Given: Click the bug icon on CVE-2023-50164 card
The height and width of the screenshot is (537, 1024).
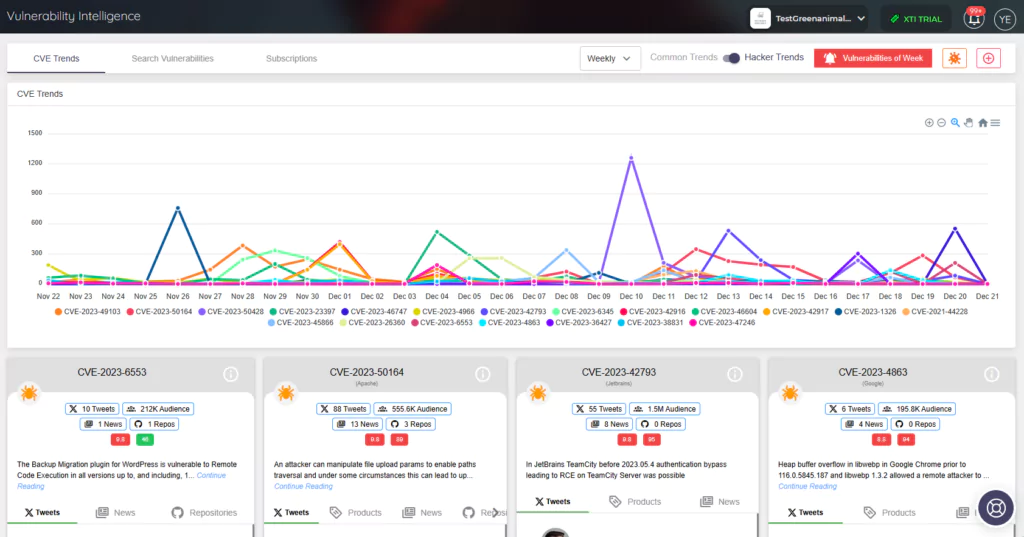Looking at the screenshot, I should click(x=285, y=393).
